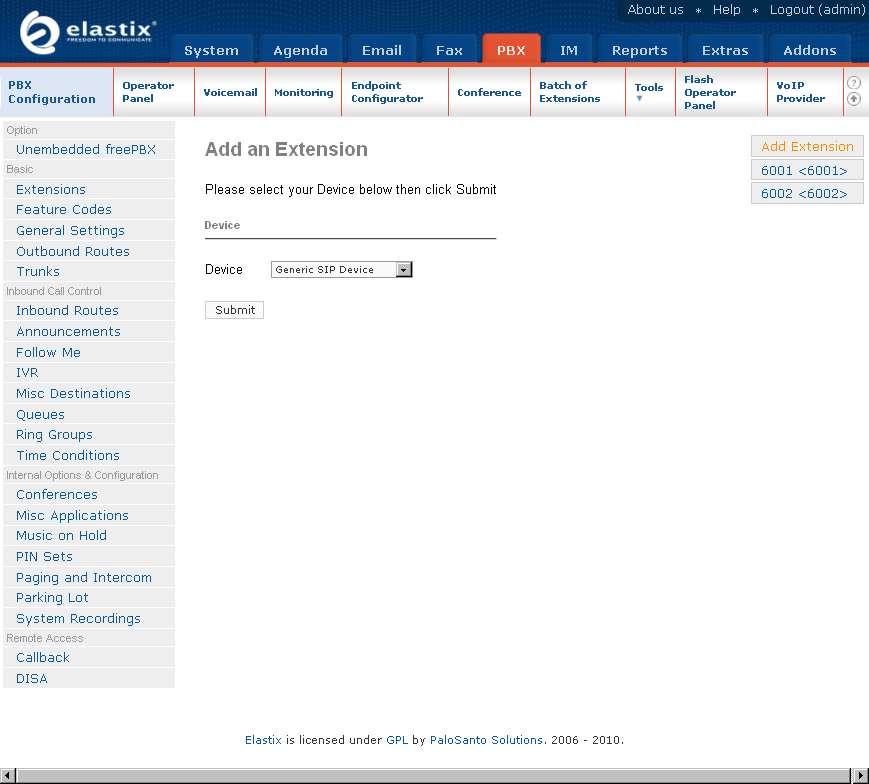Open the Help link in header

[727, 9]
